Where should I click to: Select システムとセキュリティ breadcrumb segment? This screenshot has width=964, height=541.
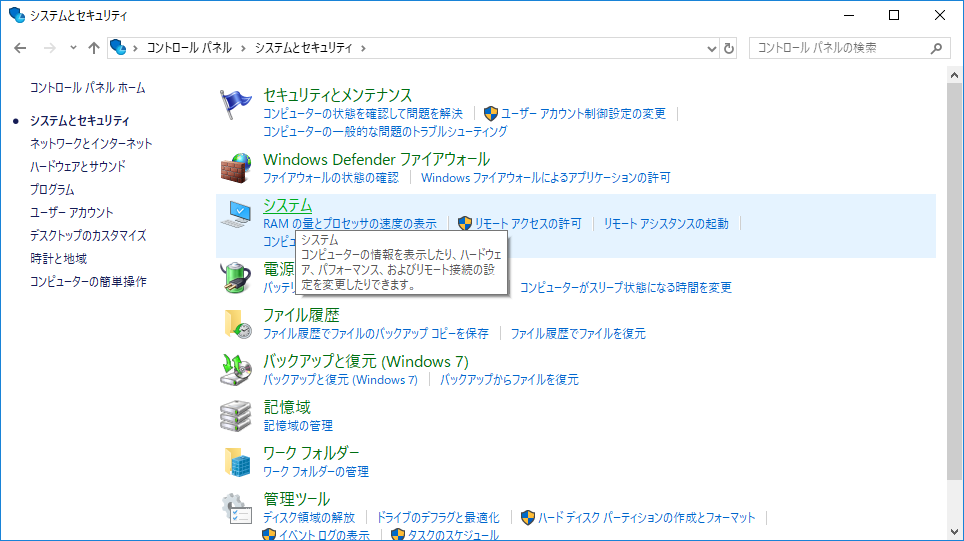point(303,48)
